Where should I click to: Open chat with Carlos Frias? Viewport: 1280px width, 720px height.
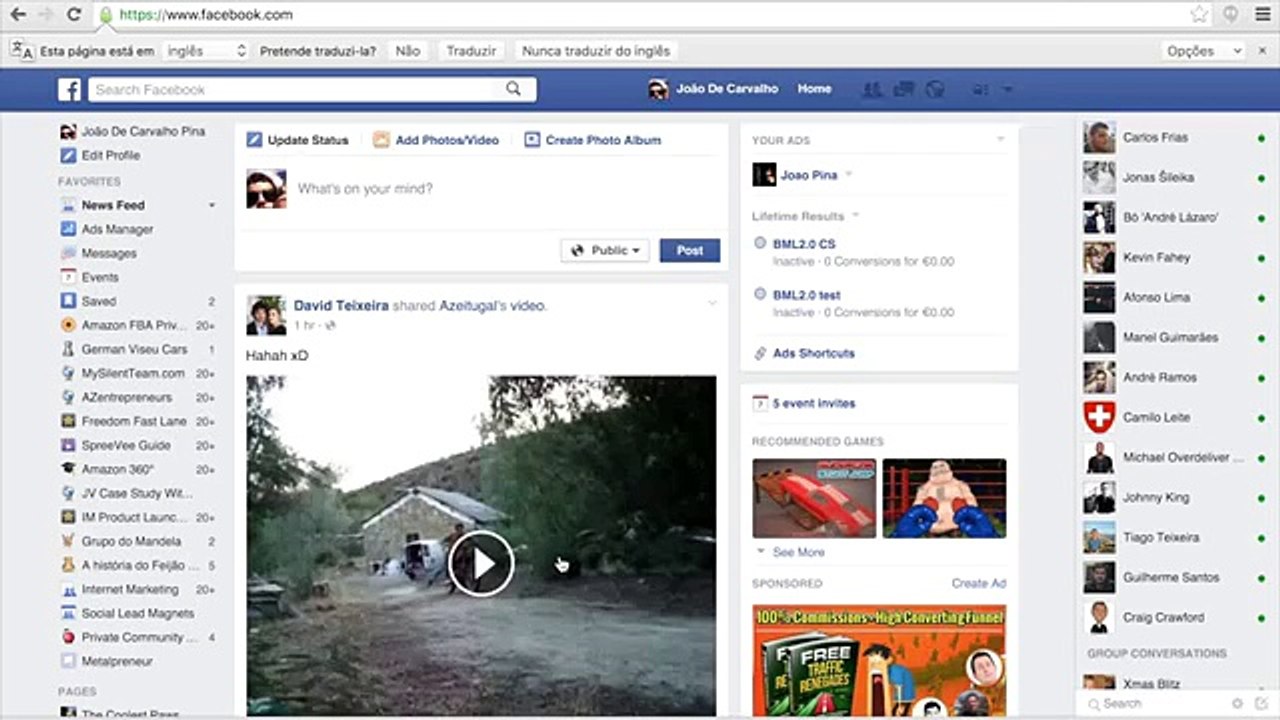pyautogui.click(x=1176, y=137)
